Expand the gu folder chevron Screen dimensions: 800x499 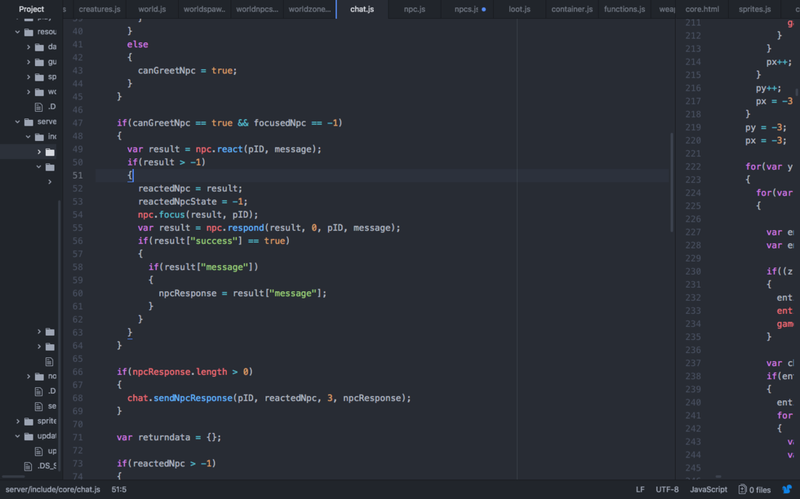(x=29, y=62)
